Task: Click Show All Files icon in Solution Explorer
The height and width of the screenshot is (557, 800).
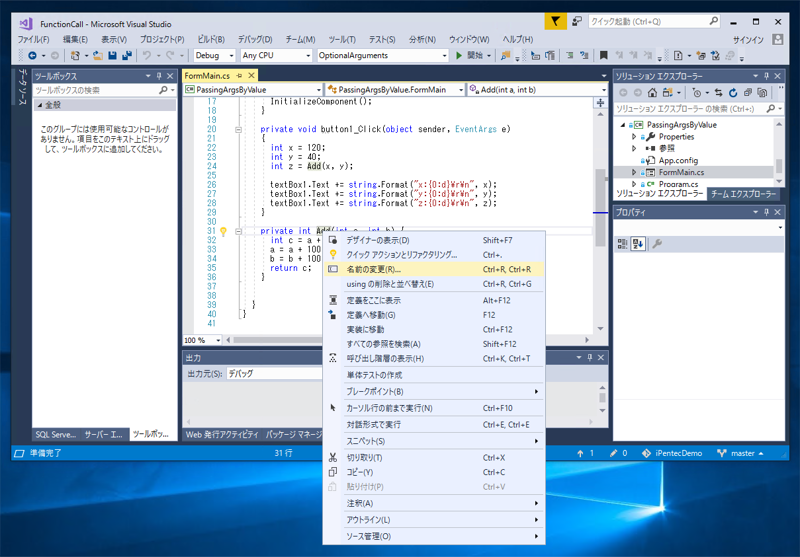Action: (762, 92)
